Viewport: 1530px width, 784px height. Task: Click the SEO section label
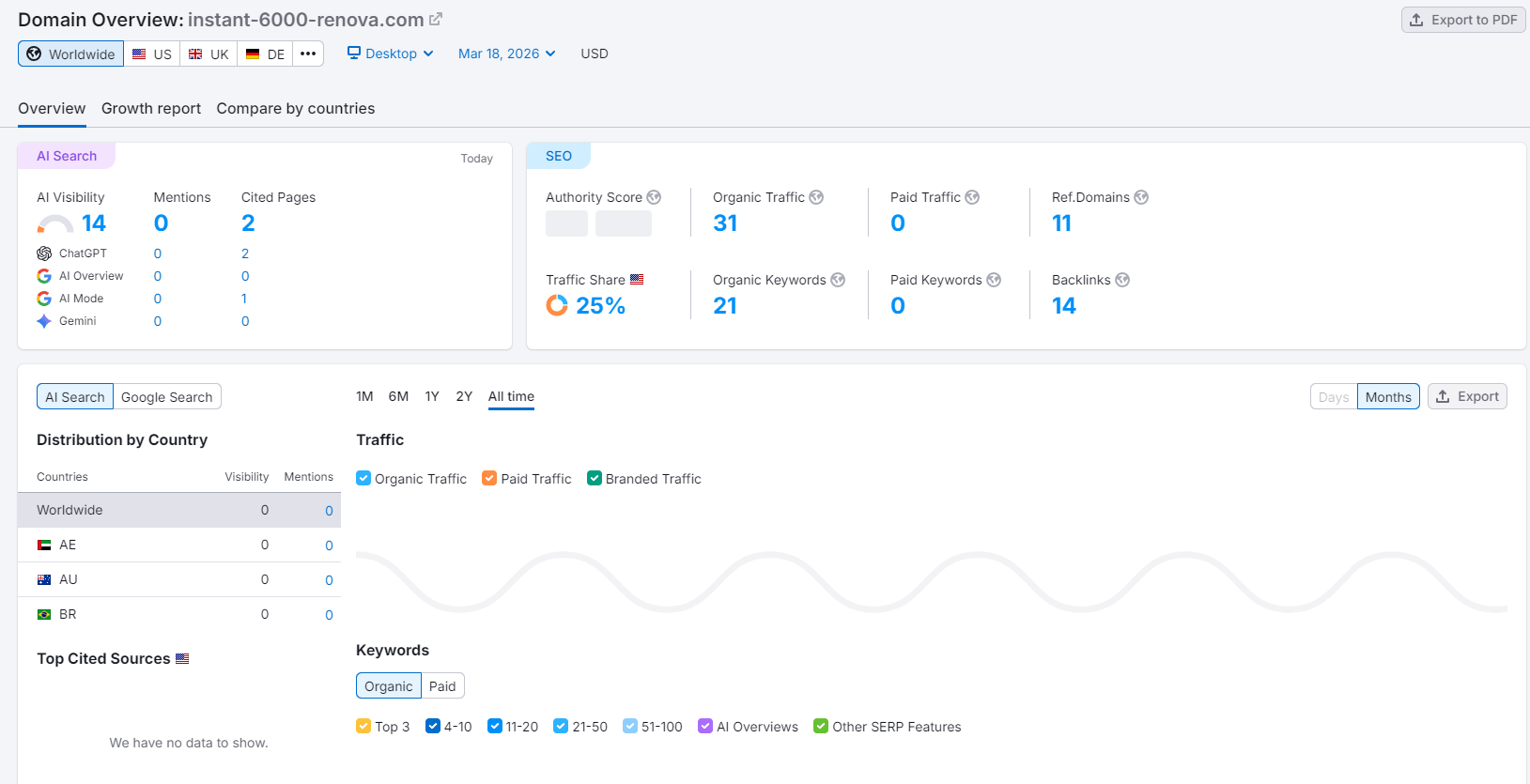point(559,156)
